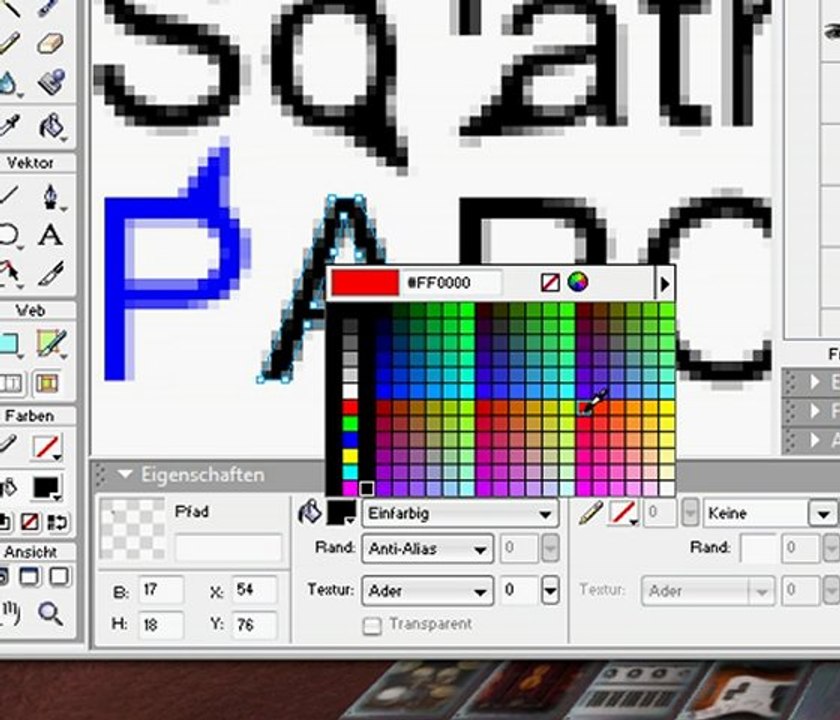This screenshot has height=720, width=840.
Task: Open the black fill color box in Eigenschaften
Action: [341, 513]
